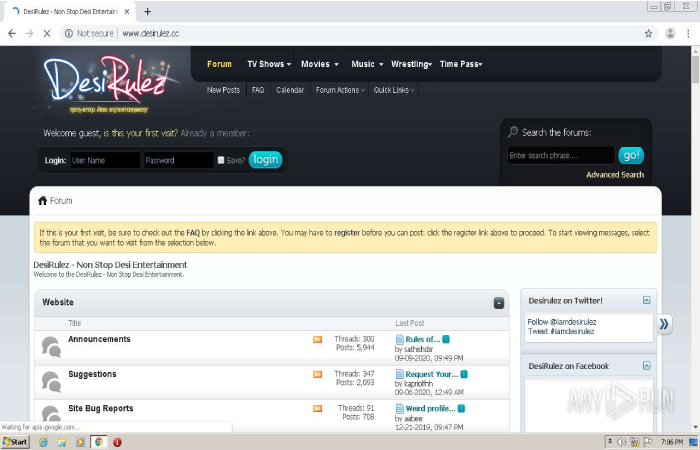700x450 pixels.
Task: Bookmark this page with the star icon
Action: point(648,33)
